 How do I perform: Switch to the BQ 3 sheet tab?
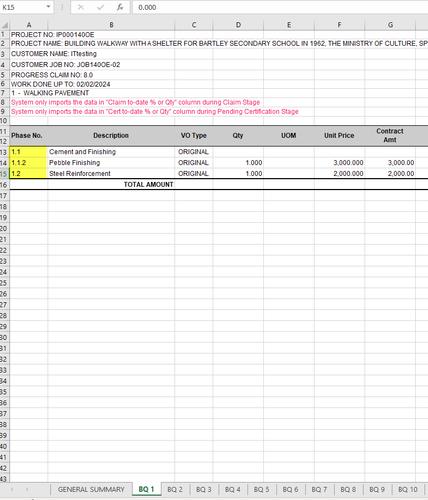(204, 489)
